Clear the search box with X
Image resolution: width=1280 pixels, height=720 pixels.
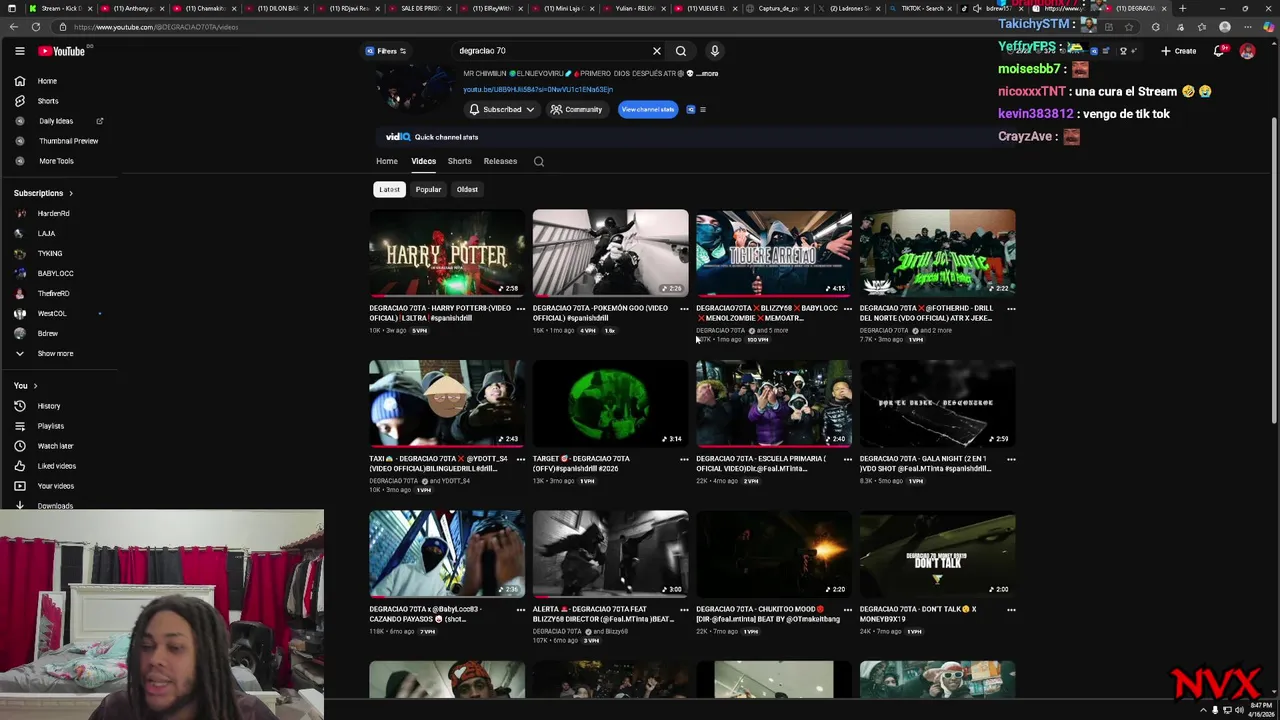[x=657, y=51]
